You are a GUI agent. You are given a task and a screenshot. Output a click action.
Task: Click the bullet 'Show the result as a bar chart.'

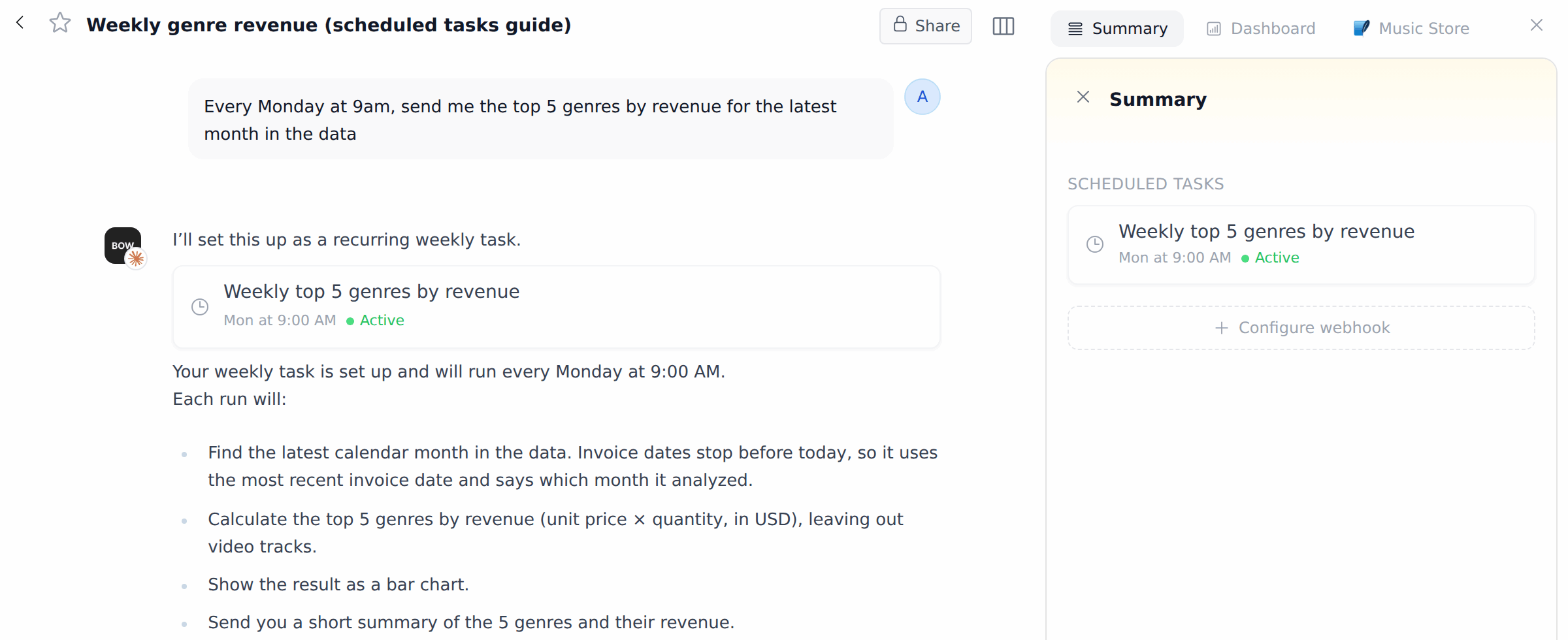pyautogui.click(x=338, y=584)
